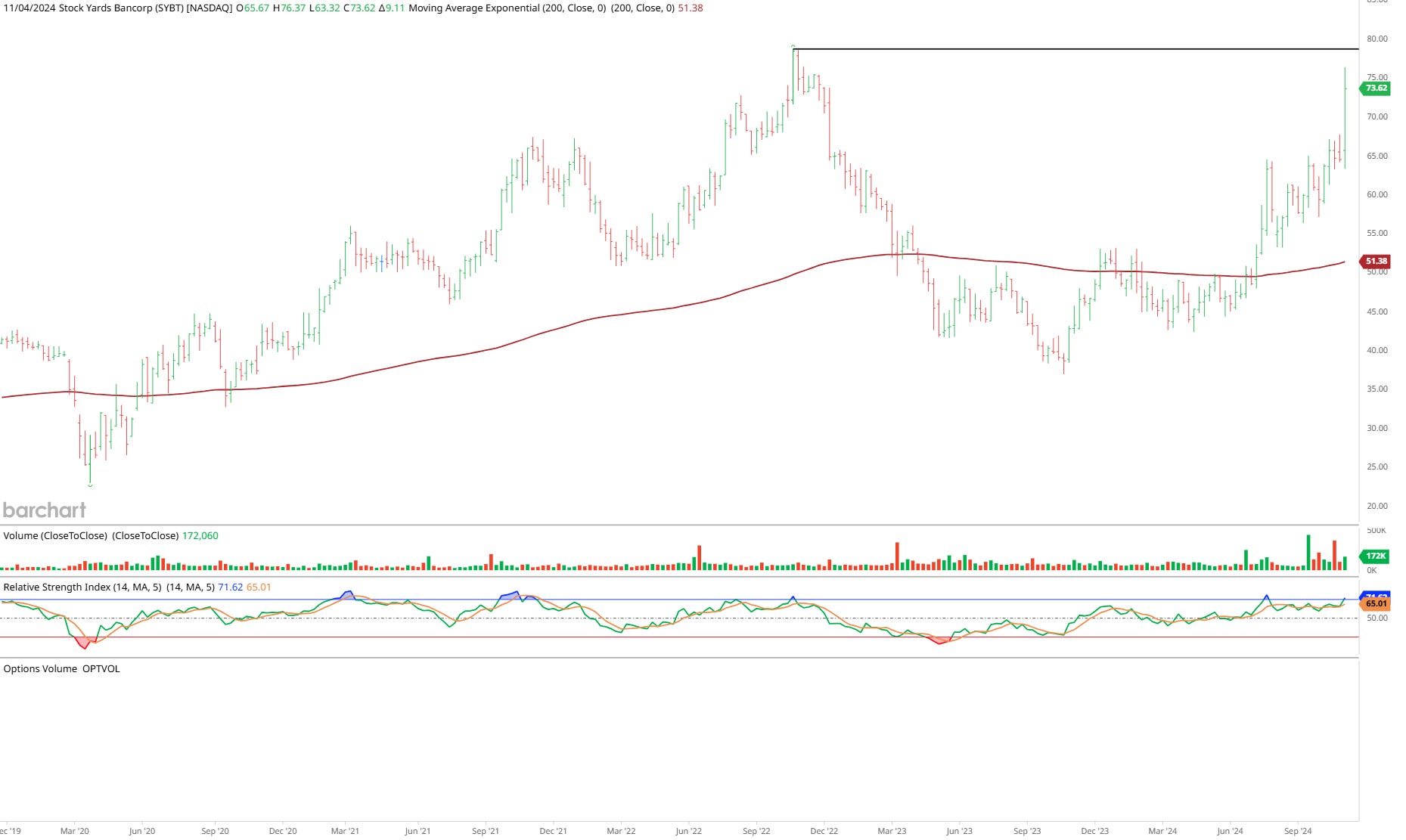Click the 20.00 price axis label
The height and width of the screenshot is (840, 1406).
pos(1377,506)
